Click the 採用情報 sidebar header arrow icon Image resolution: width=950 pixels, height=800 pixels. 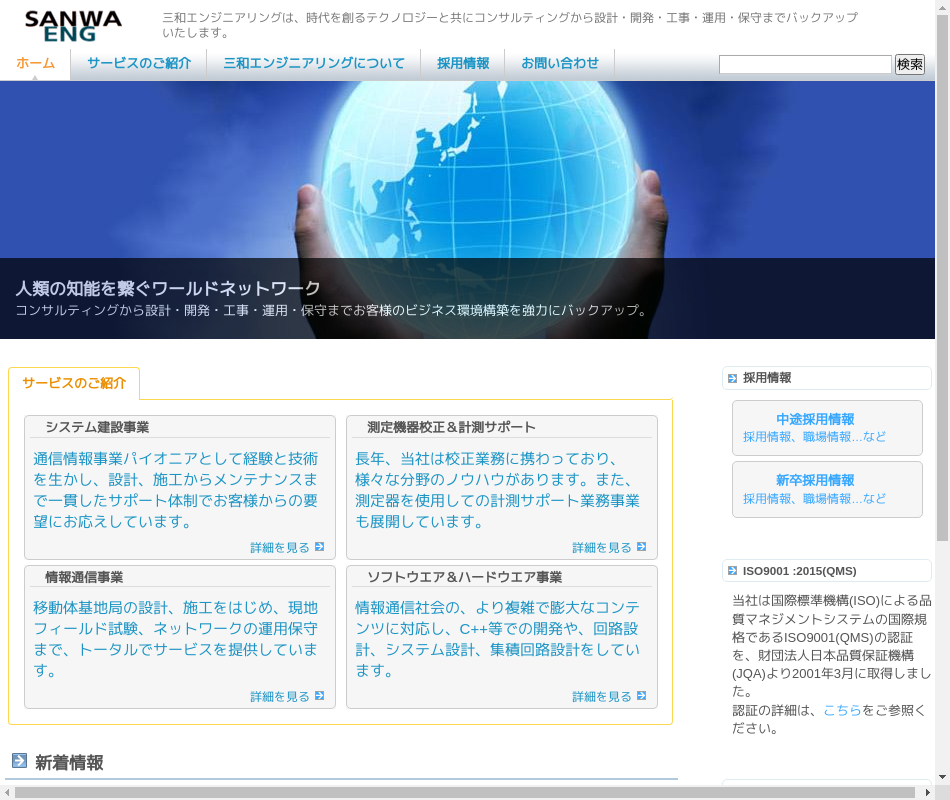[x=733, y=378]
